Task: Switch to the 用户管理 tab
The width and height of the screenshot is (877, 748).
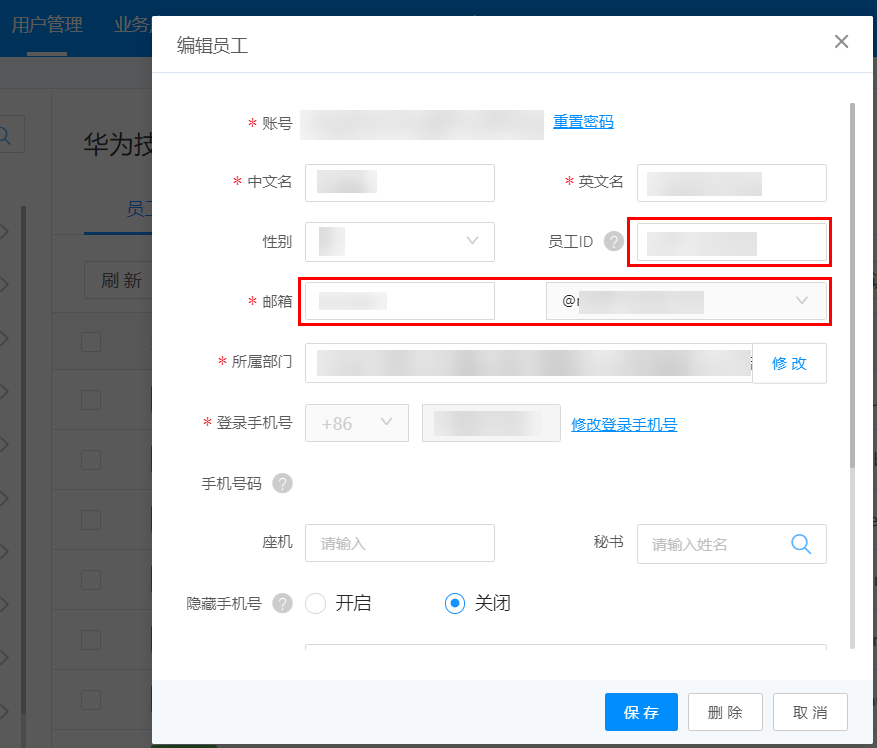Action: click(47, 25)
